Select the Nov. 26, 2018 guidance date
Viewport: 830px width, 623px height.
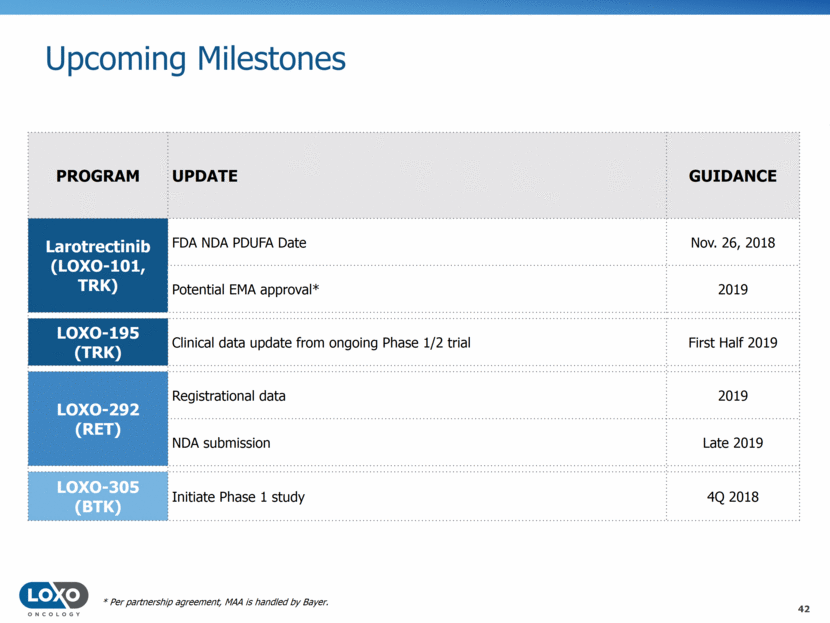point(732,243)
